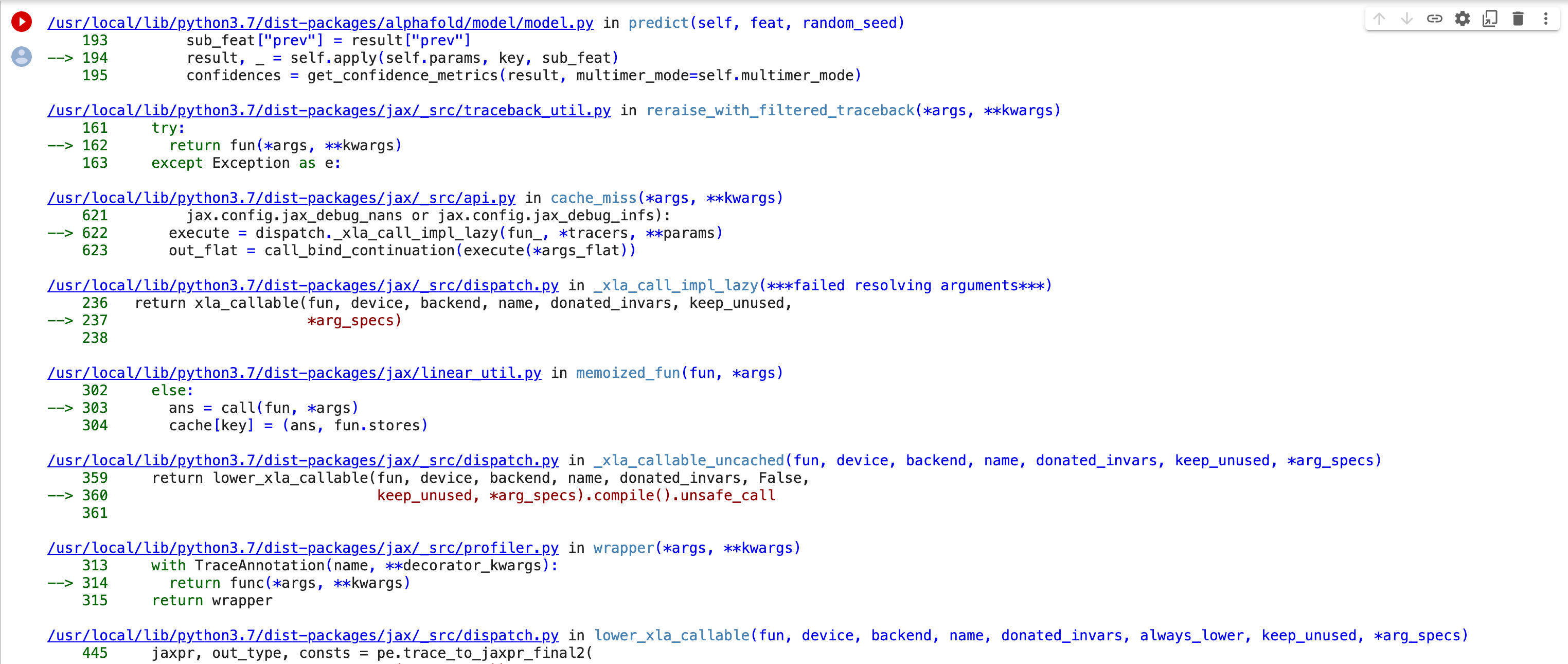This screenshot has width=1568, height=664.
Task: Click the left edge cell scrollbar
Action: (x=4, y=332)
